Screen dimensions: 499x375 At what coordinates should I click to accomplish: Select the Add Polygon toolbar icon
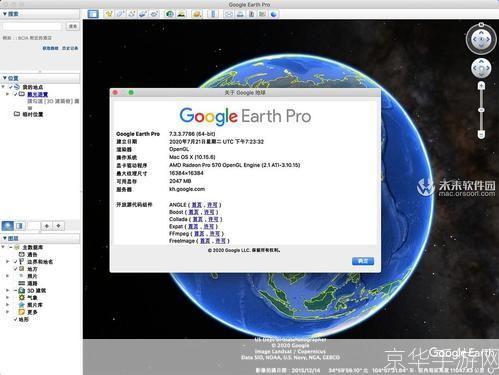[120, 14]
